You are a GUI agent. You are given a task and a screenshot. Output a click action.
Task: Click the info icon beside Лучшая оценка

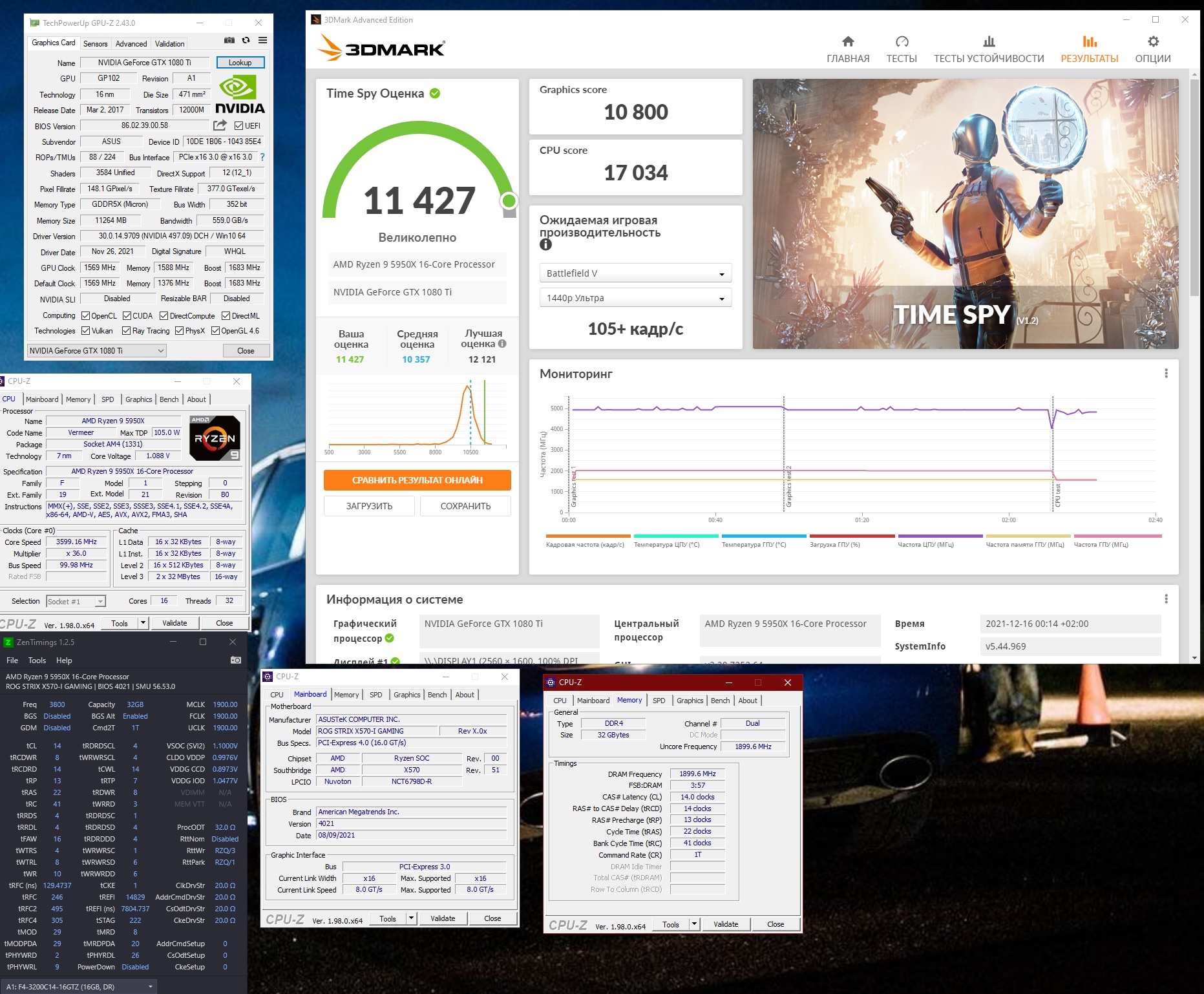tap(502, 344)
